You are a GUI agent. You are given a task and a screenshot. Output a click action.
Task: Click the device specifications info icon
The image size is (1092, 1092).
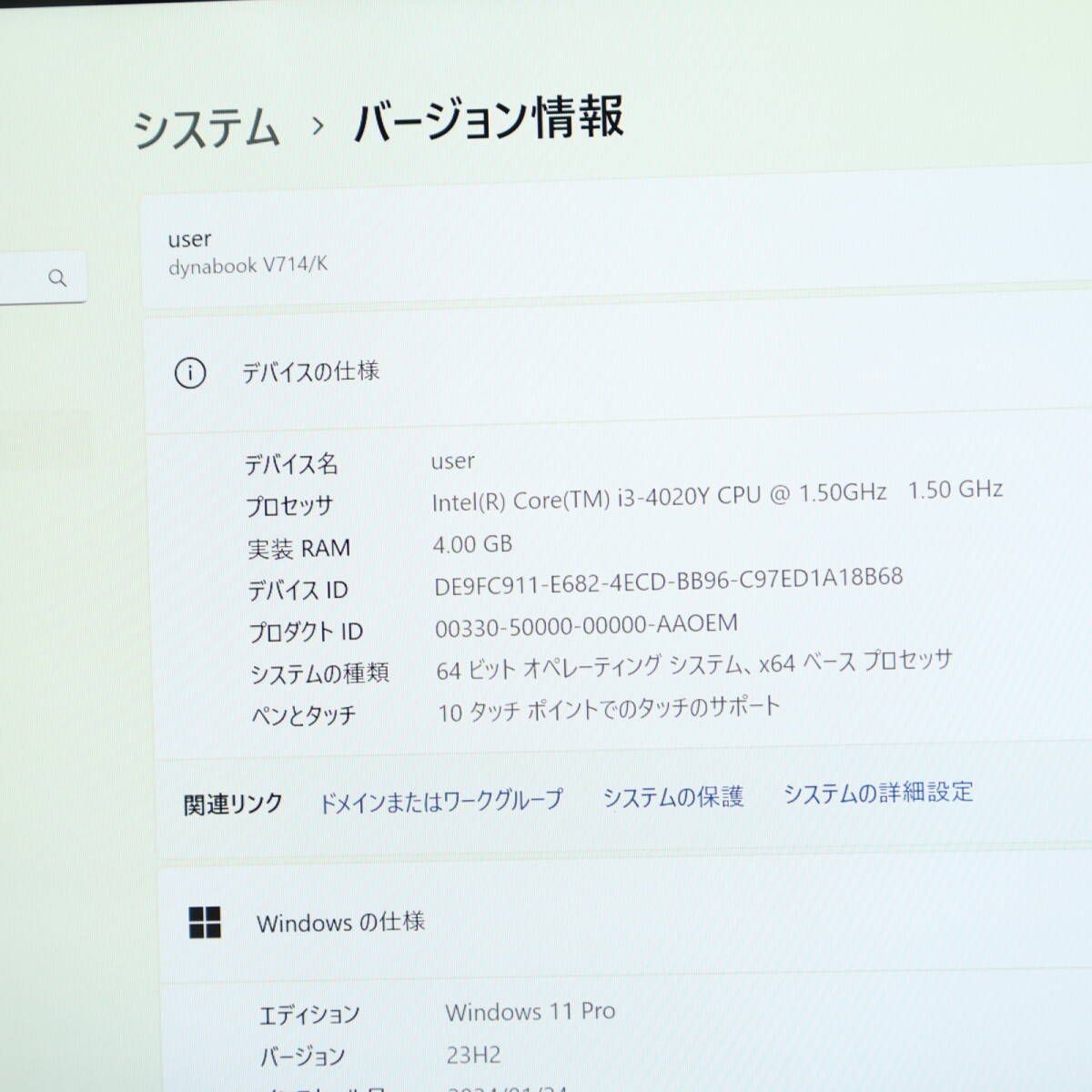pyautogui.click(x=190, y=373)
